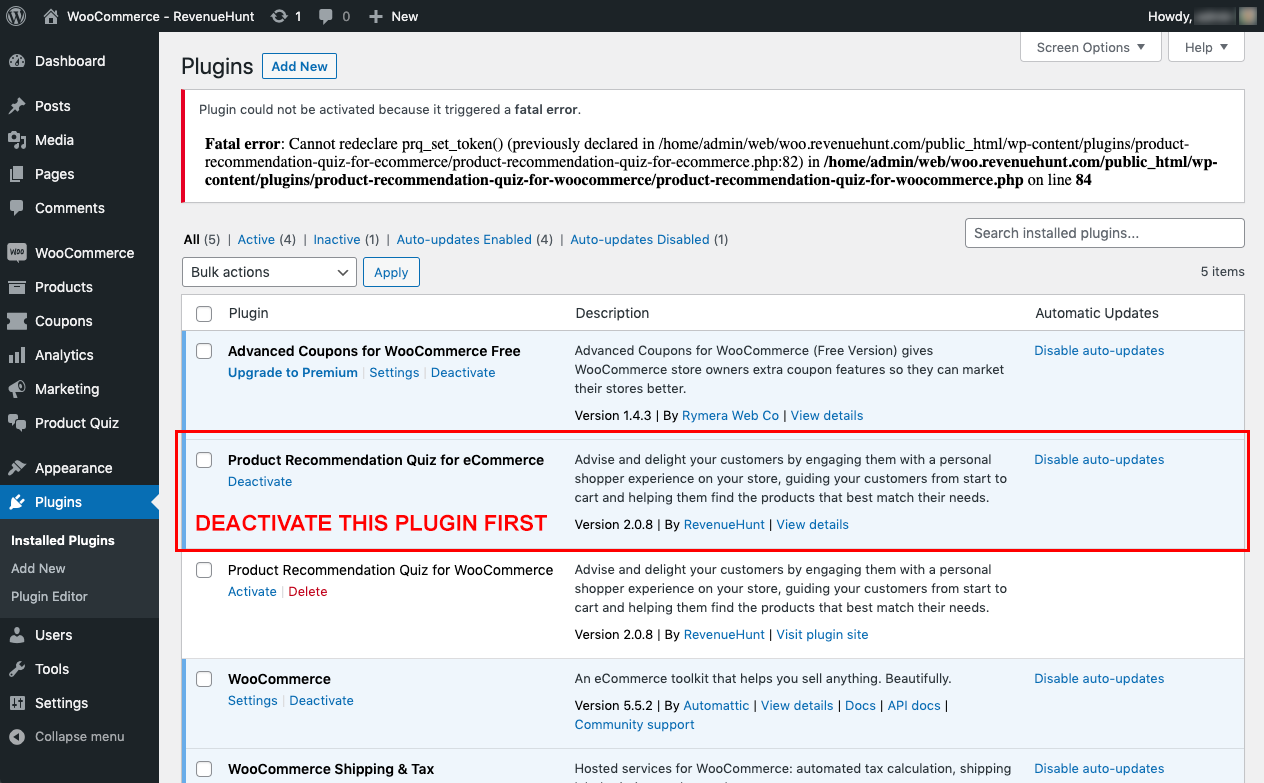This screenshot has width=1264, height=783.
Task: Click the plus New content icon
Action: pos(376,16)
